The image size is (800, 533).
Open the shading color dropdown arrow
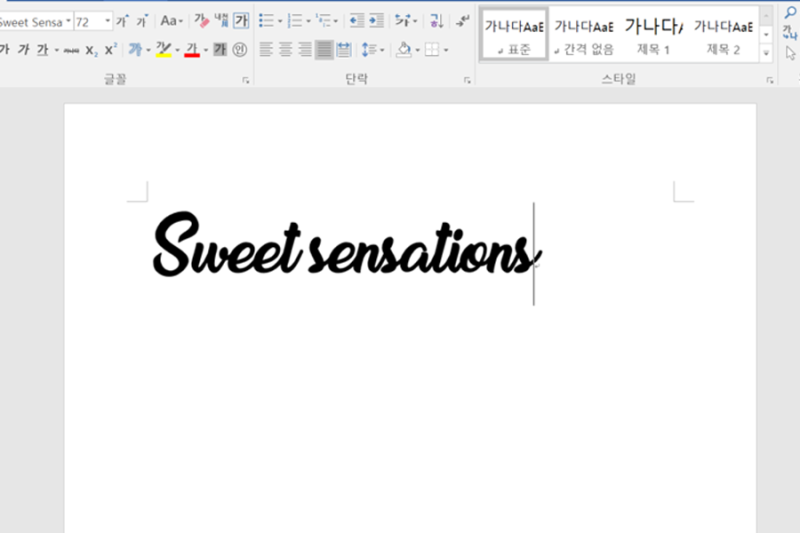417,50
